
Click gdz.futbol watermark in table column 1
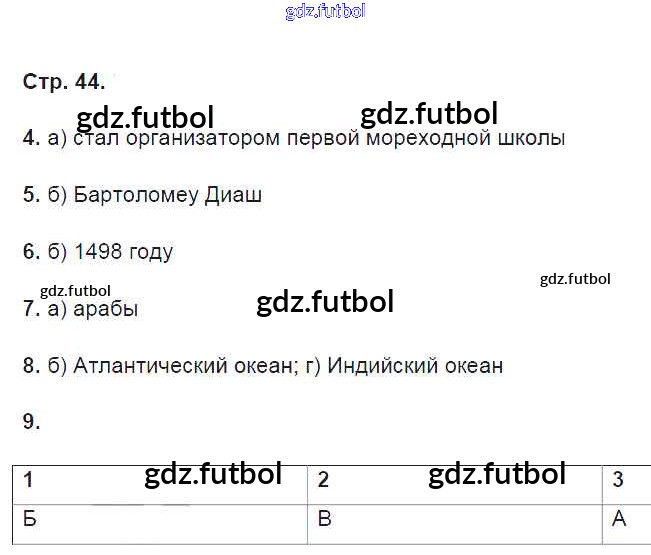click(213, 473)
